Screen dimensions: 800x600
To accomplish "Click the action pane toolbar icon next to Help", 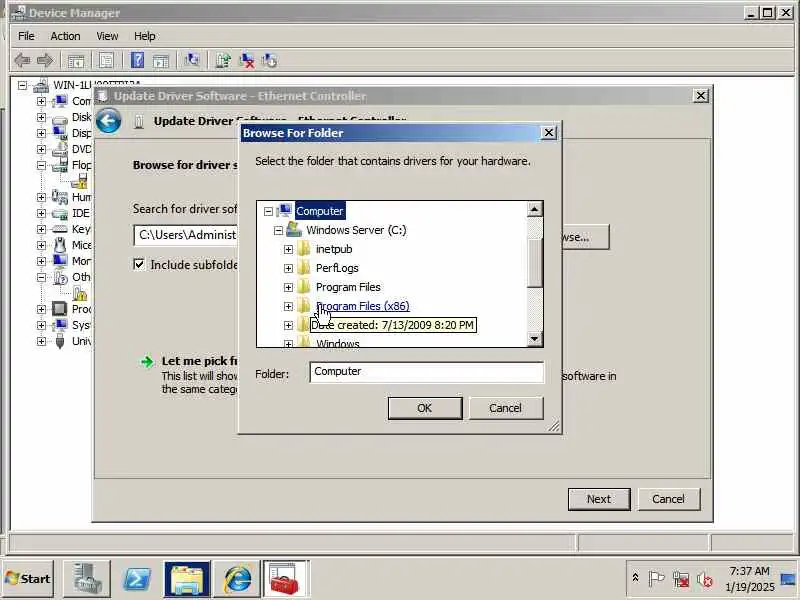I will point(161,61).
